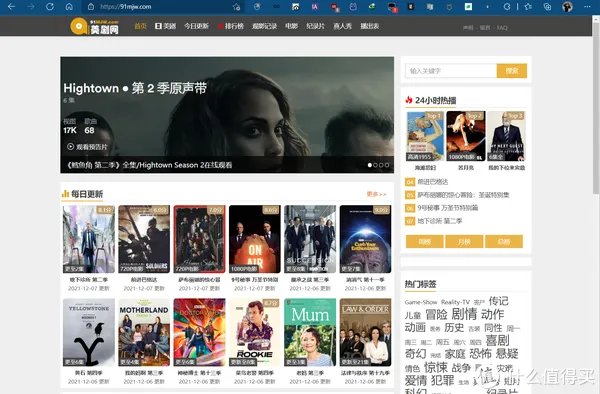Viewport: 600px width, 394px height.
Task: Click the FAQ link in the header
Action: click(502, 28)
